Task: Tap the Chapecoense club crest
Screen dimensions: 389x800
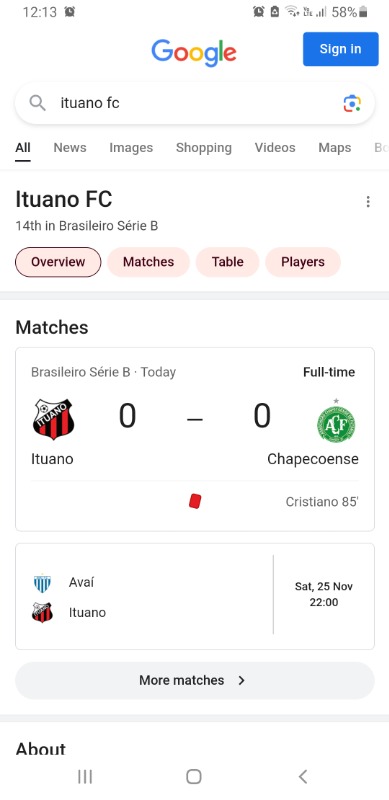Action: coord(336,421)
